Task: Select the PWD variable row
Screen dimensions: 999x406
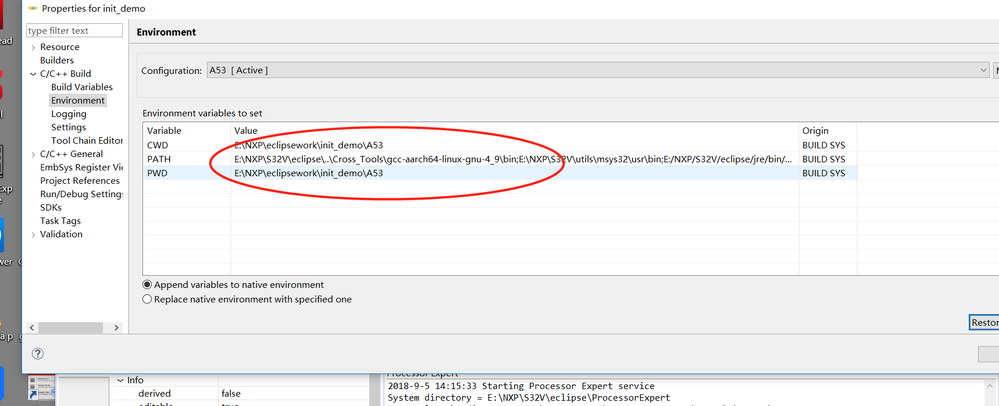Action: (500, 173)
